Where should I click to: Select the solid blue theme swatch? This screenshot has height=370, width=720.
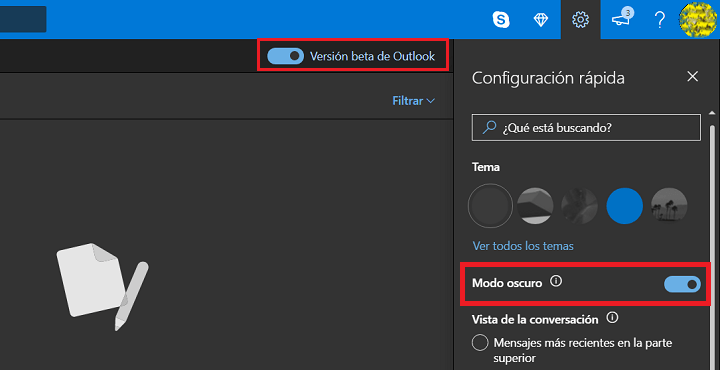(x=624, y=206)
